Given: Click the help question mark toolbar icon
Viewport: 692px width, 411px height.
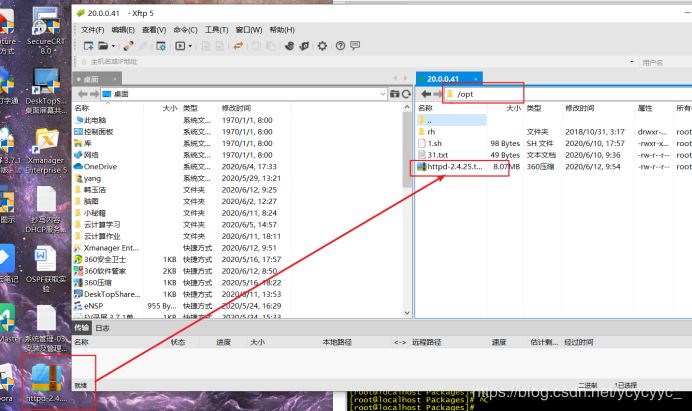Looking at the screenshot, I should [340, 45].
